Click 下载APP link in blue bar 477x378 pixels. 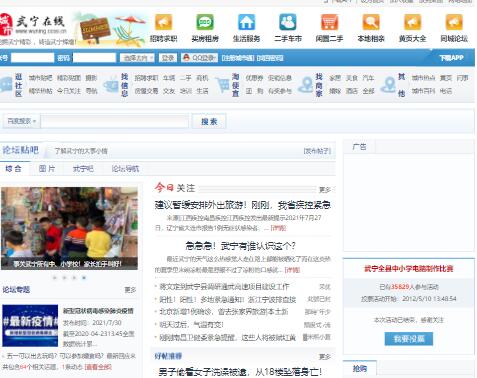[451, 58]
